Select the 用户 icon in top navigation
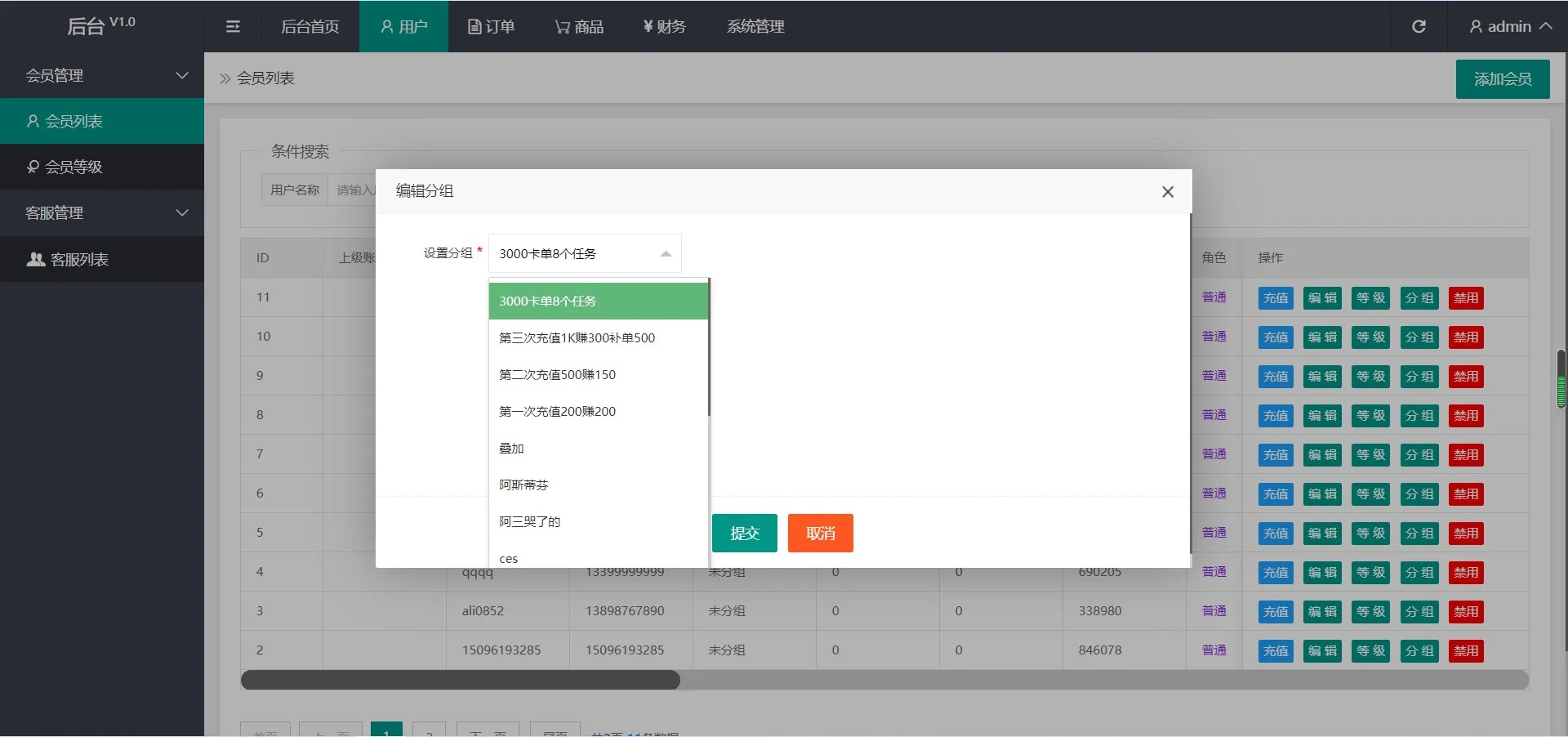This screenshot has height=737, width=1568. pos(386,26)
